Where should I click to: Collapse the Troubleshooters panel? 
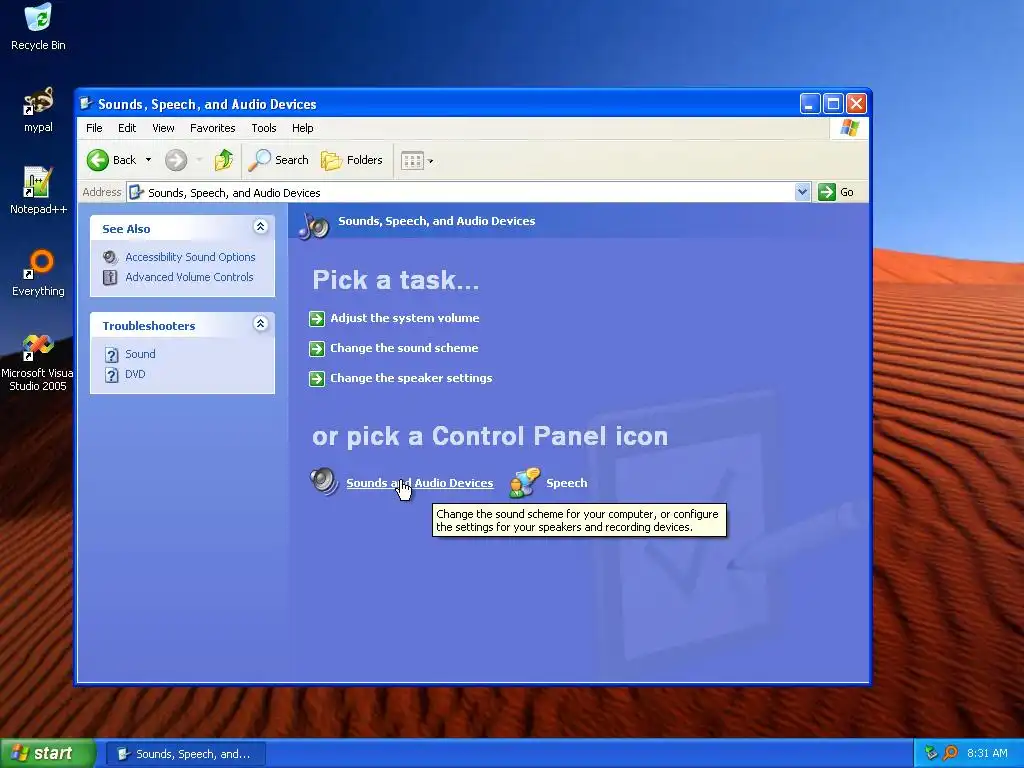pyautogui.click(x=260, y=323)
